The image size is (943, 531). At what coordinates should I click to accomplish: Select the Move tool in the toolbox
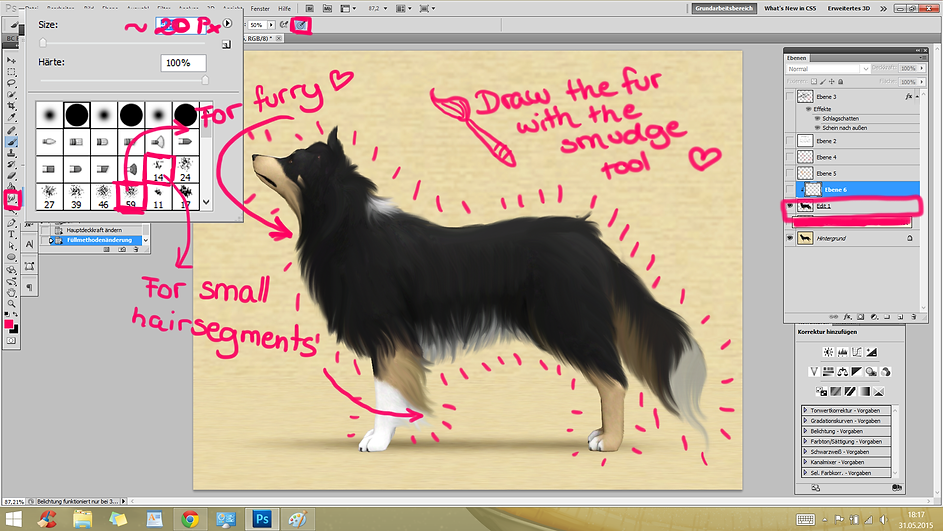point(11,60)
